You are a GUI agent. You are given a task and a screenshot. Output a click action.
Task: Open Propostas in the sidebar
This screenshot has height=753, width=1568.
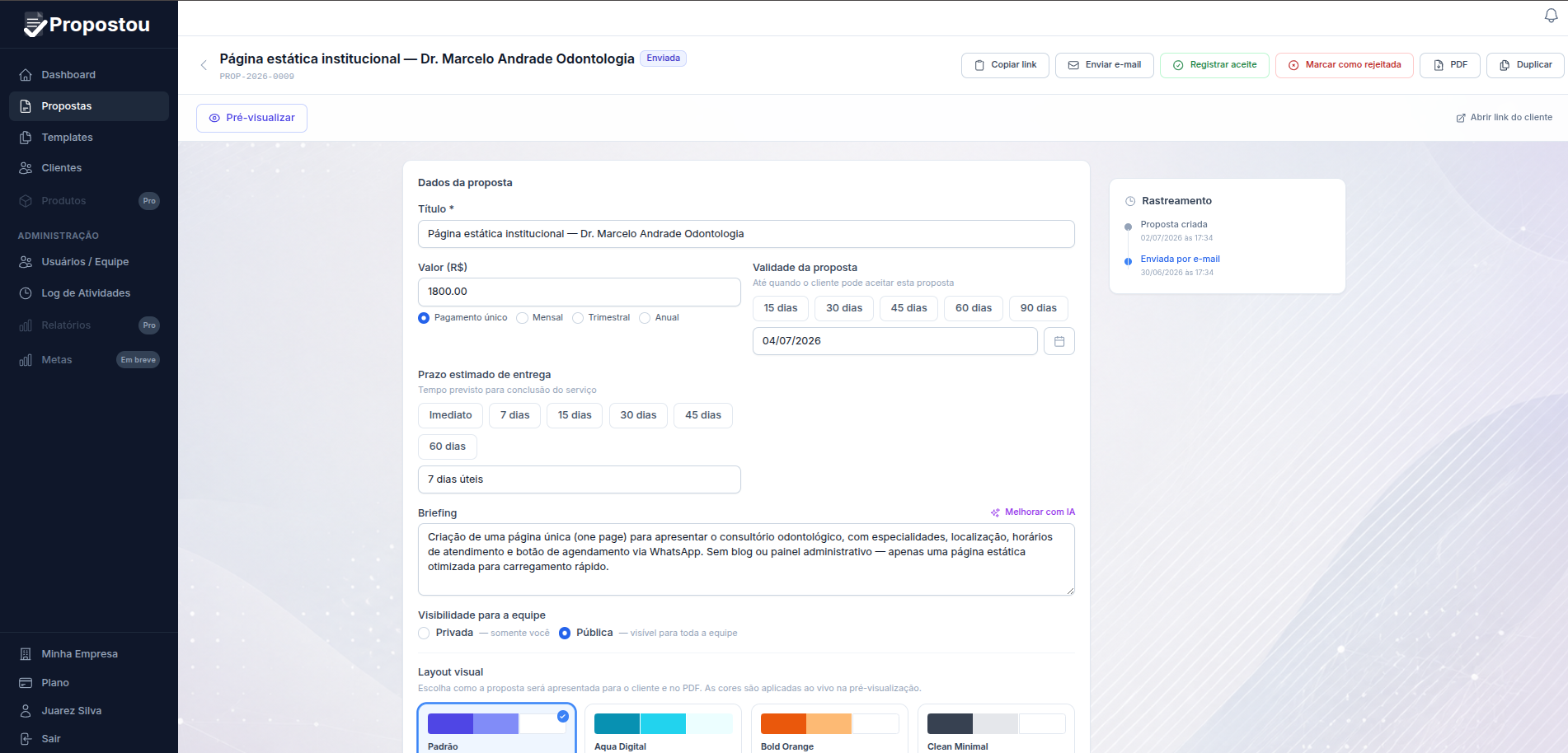[89, 106]
